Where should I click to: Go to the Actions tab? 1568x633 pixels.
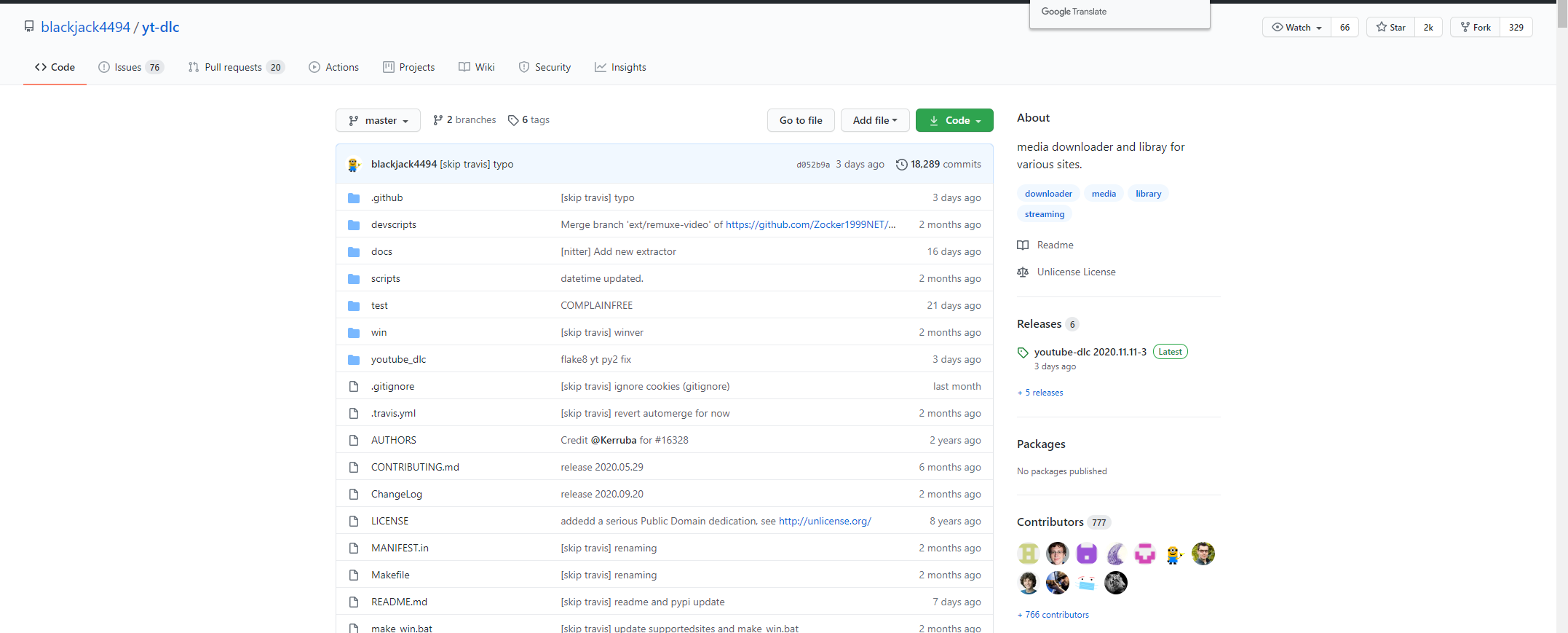click(x=333, y=67)
